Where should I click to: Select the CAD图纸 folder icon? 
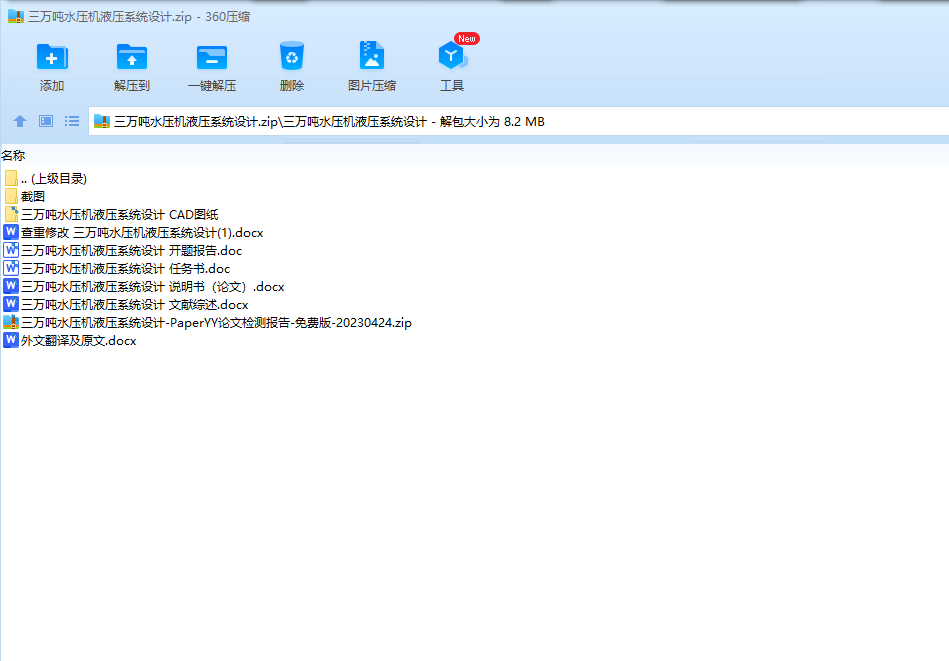pyautogui.click(x=11, y=214)
